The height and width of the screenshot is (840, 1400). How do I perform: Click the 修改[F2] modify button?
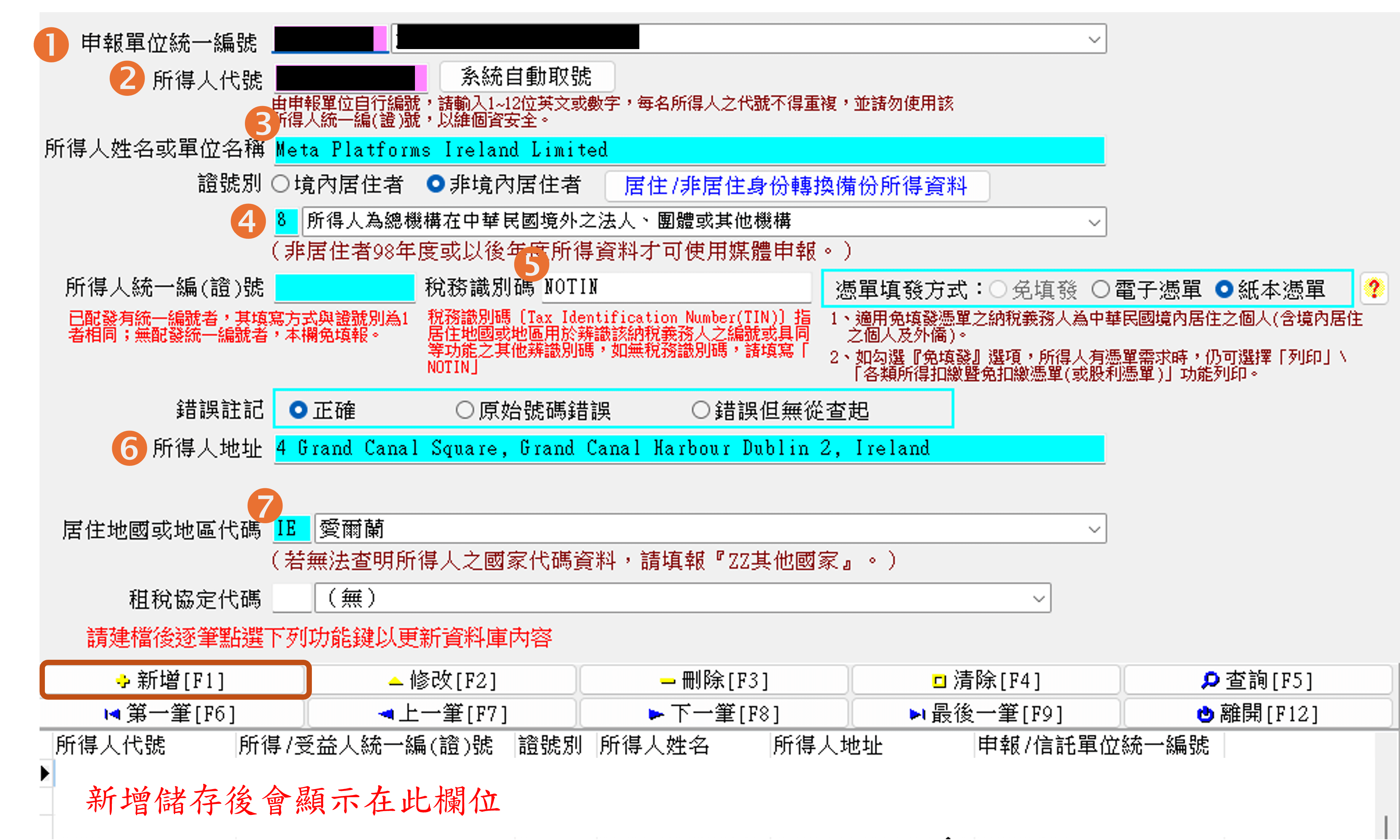pyautogui.click(x=443, y=680)
